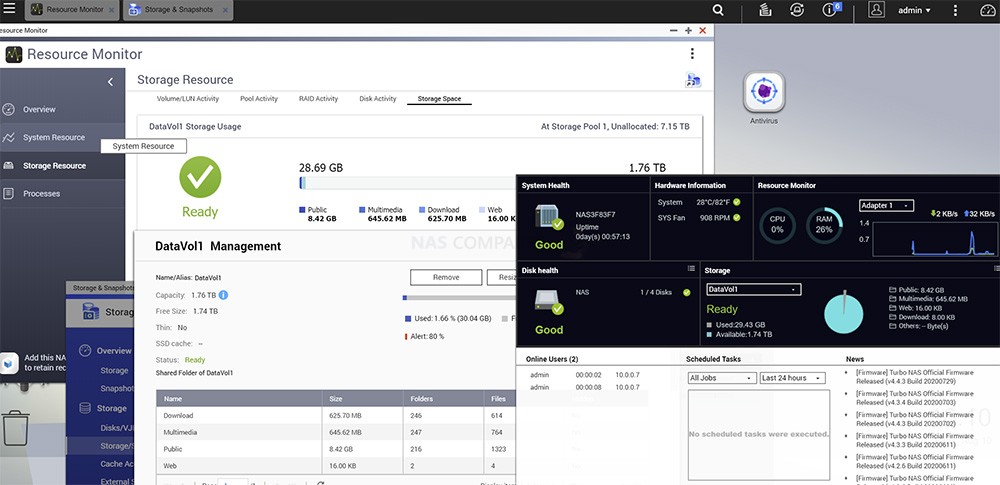Click the DataVol1 storage usage bar

(408, 183)
